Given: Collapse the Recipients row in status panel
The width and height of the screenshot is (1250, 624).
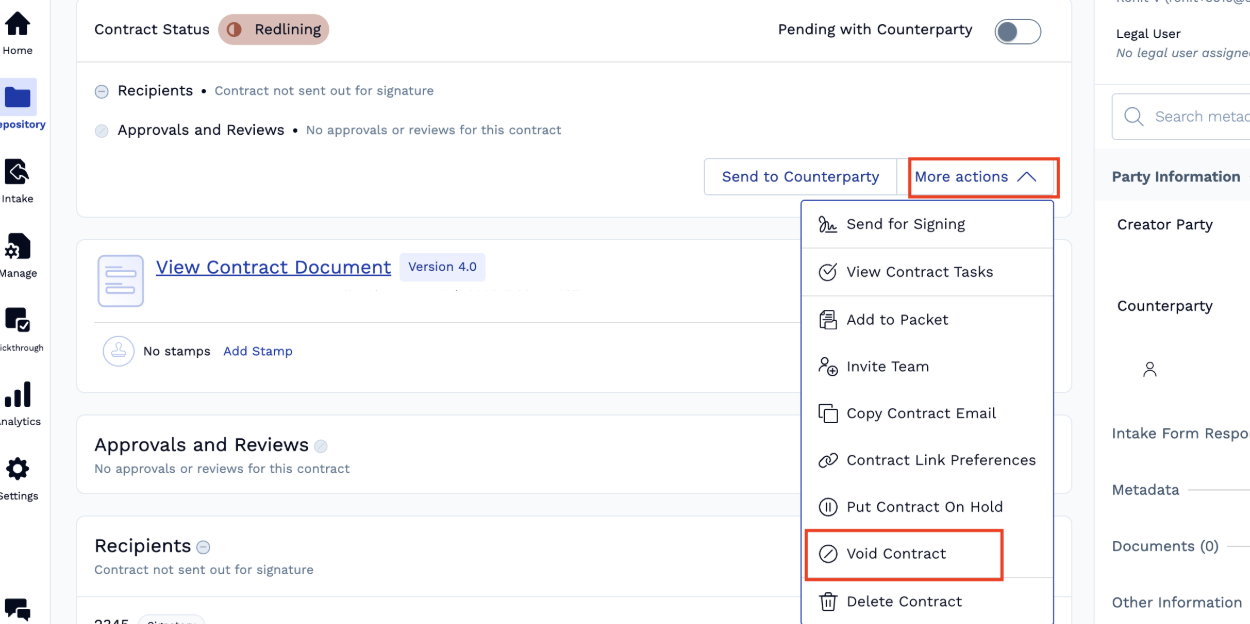Looking at the screenshot, I should pos(102,91).
